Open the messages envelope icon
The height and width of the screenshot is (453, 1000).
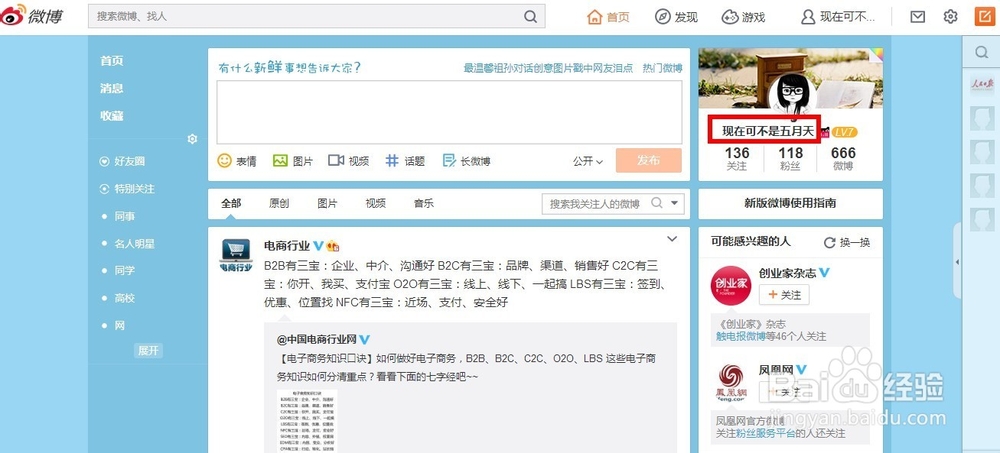tap(918, 17)
